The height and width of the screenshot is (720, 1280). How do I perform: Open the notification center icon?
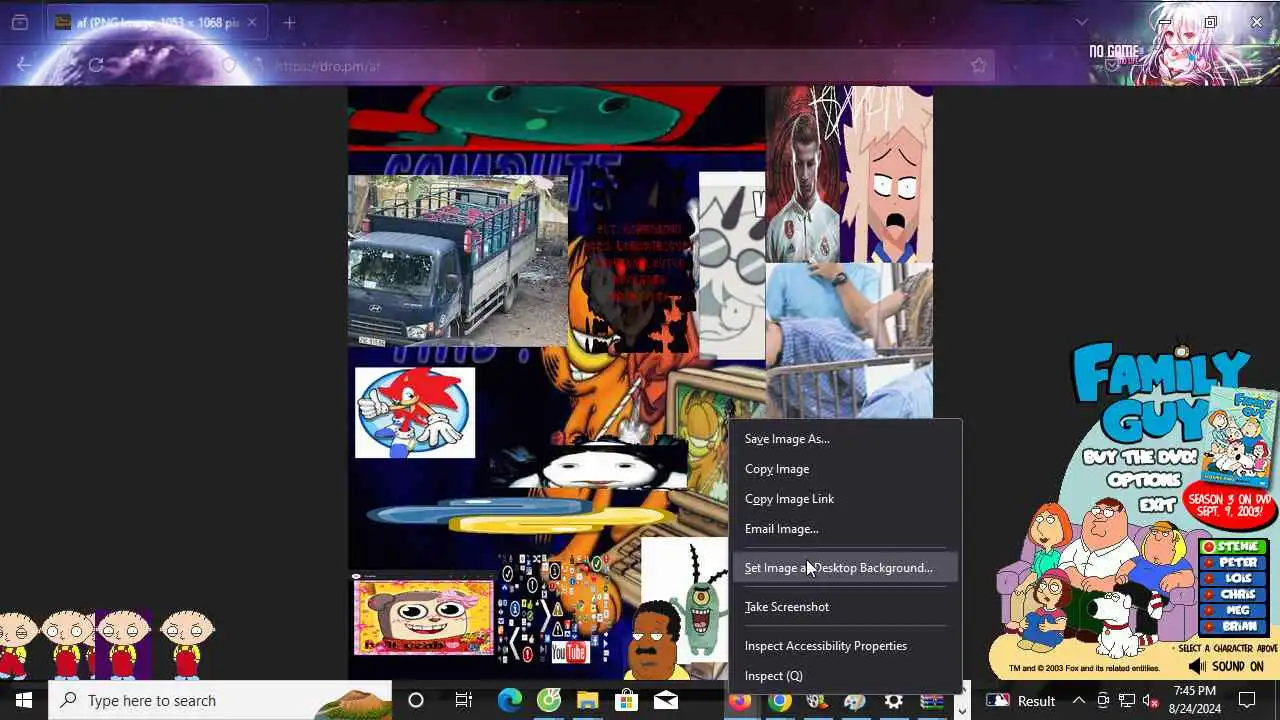pos(1247,700)
